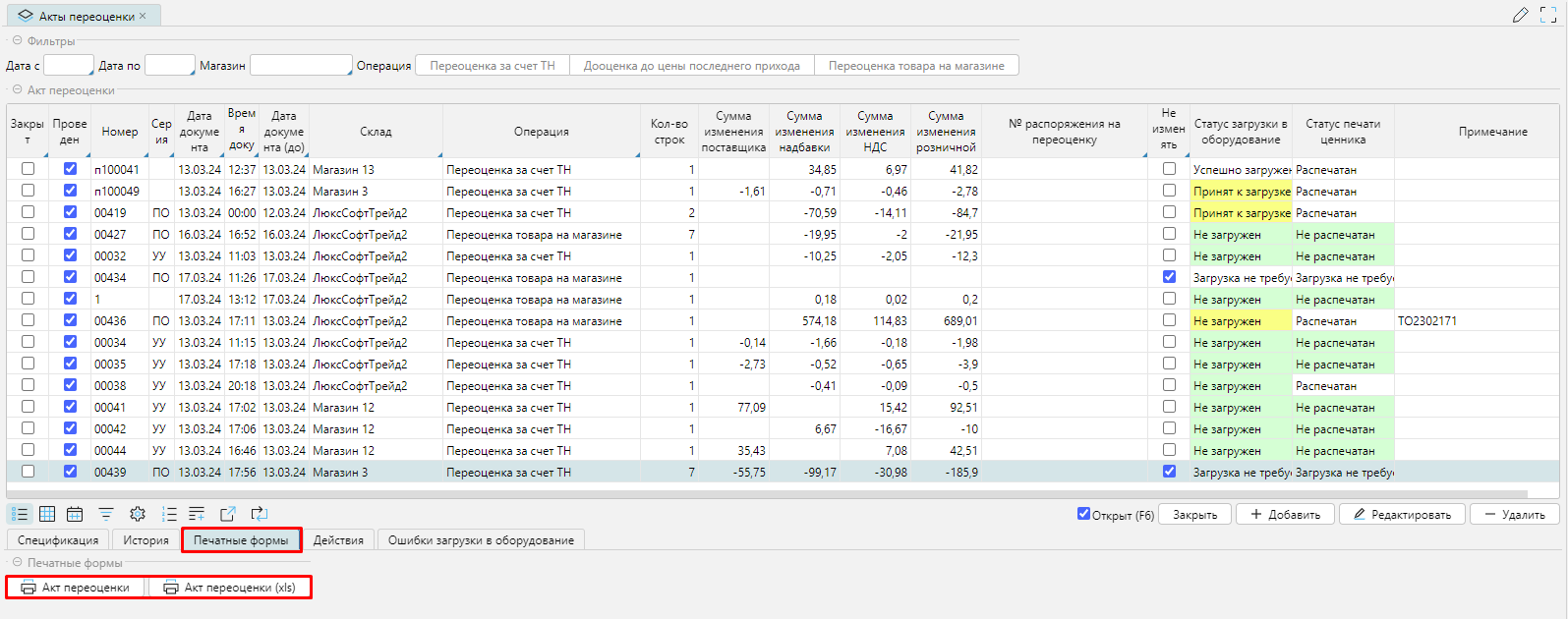Check the 'Закрыт' box for row n100041
This screenshot has width=1568, height=619.
[28, 169]
